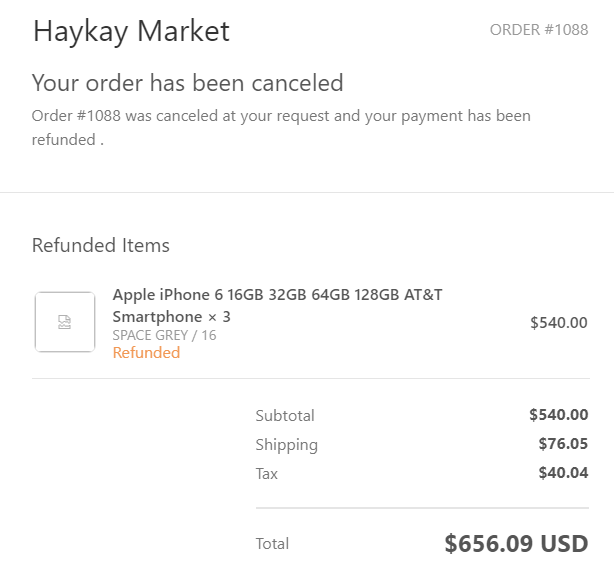The width and height of the screenshot is (614, 568).
Task: Click the orange Refunded status label
Action: coord(146,352)
